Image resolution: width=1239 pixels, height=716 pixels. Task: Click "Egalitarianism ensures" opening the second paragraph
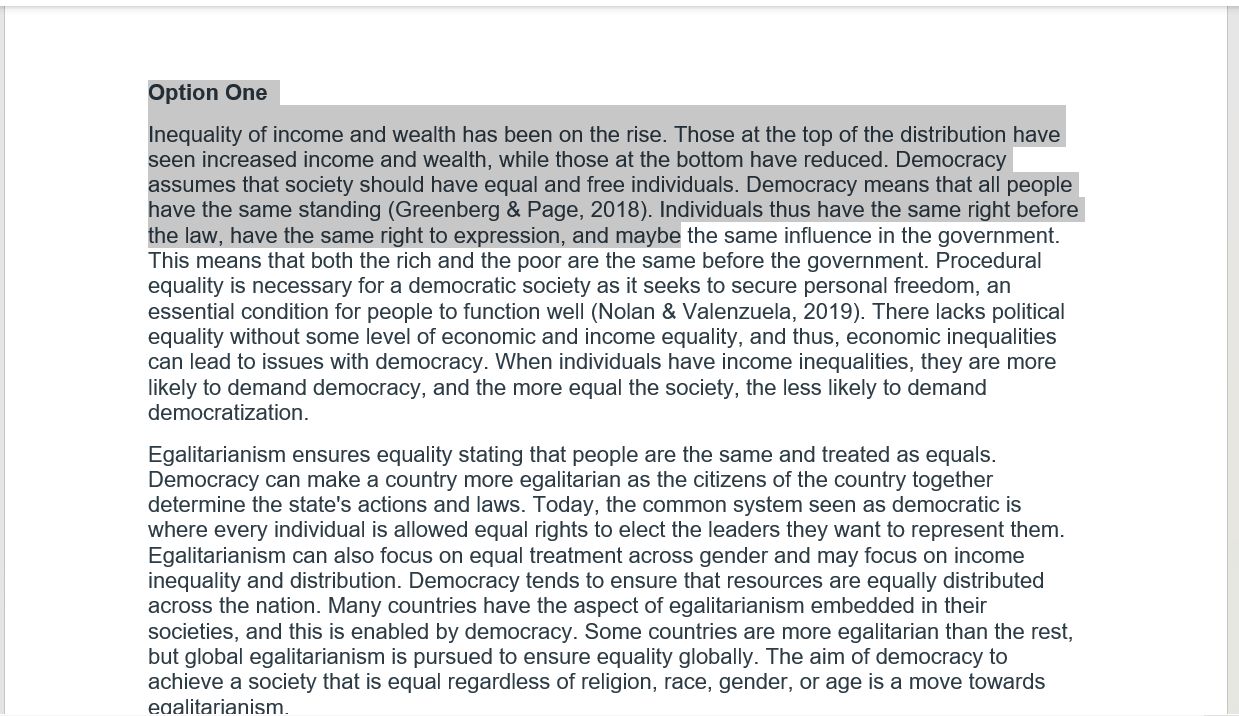(258, 455)
